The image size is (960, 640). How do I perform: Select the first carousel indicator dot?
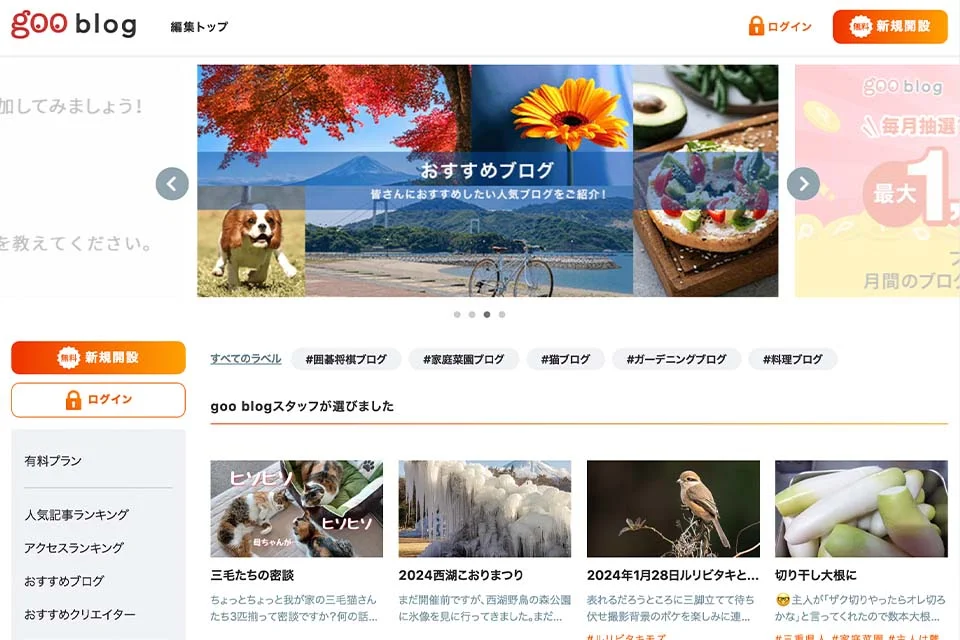point(457,314)
